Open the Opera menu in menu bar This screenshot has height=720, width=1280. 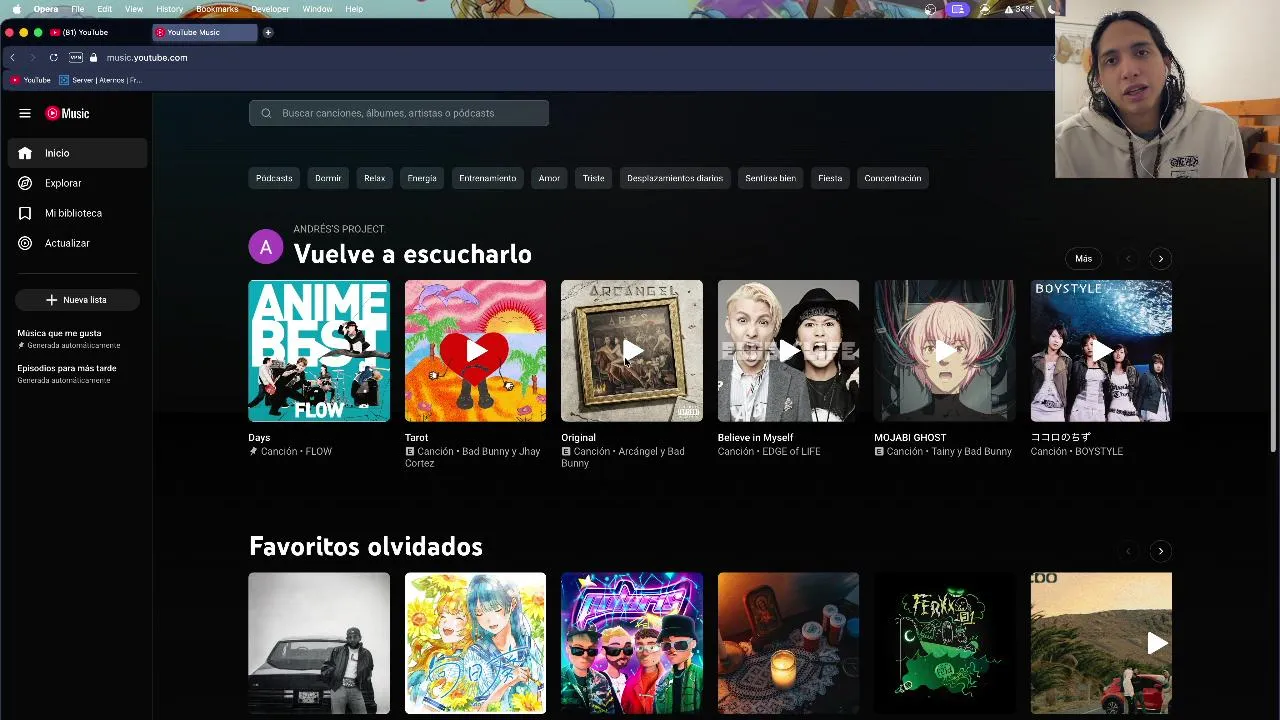click(x=46, y=9)
